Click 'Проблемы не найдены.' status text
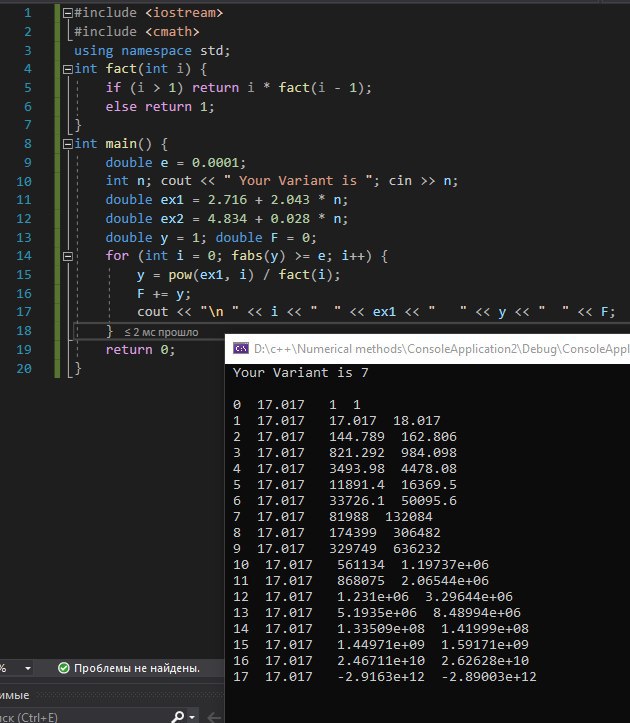 [x=137, y=668]
